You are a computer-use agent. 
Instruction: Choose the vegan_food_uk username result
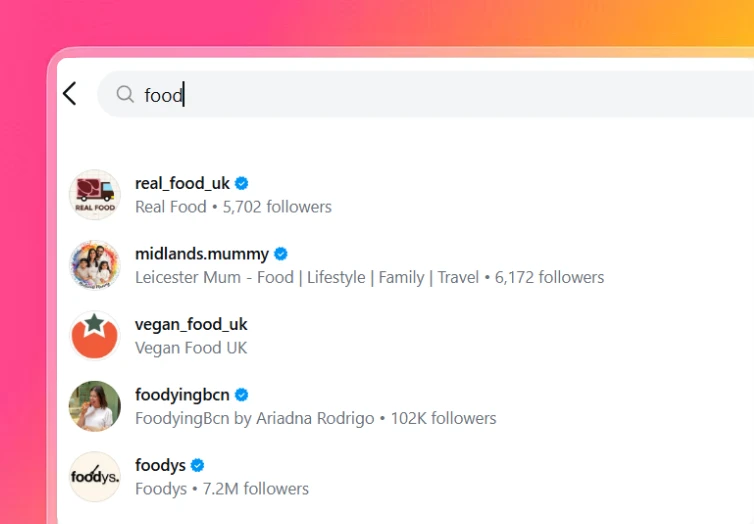(x=191, y=324)
